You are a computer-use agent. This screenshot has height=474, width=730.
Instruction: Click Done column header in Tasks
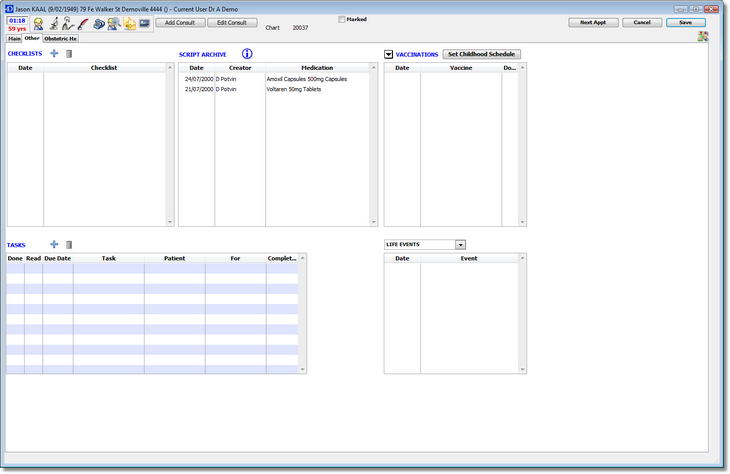(15, 258)
